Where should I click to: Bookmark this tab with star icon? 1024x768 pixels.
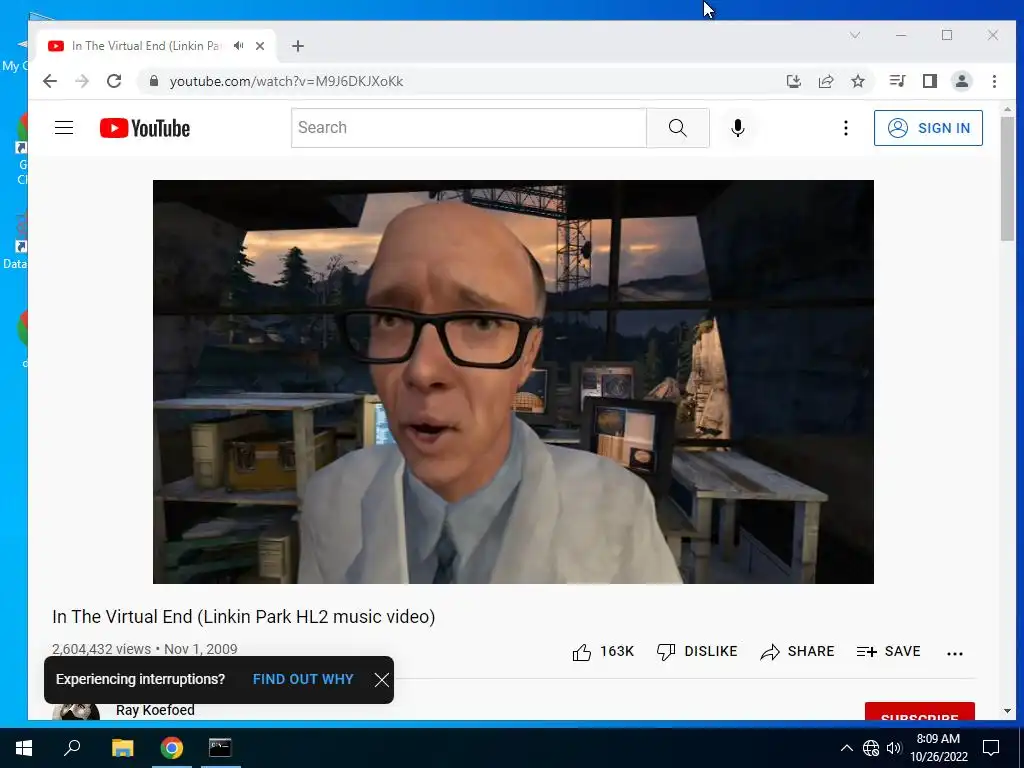click(x=858, y=81)
